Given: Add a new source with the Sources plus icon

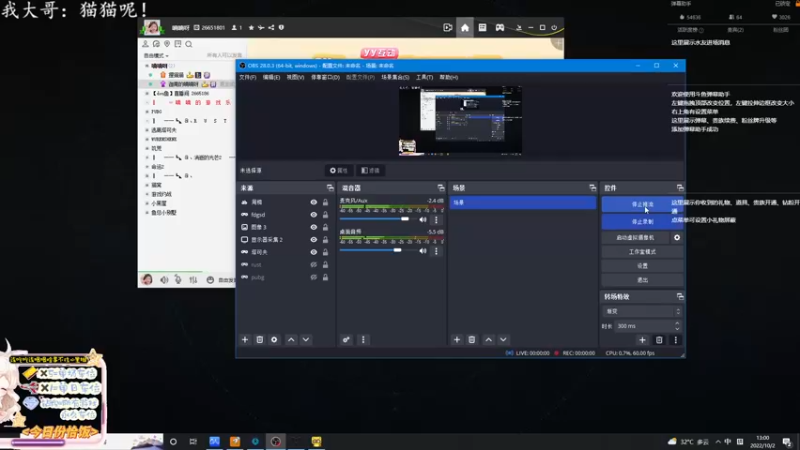Looking at the screenshot, I should click(245, 340).
